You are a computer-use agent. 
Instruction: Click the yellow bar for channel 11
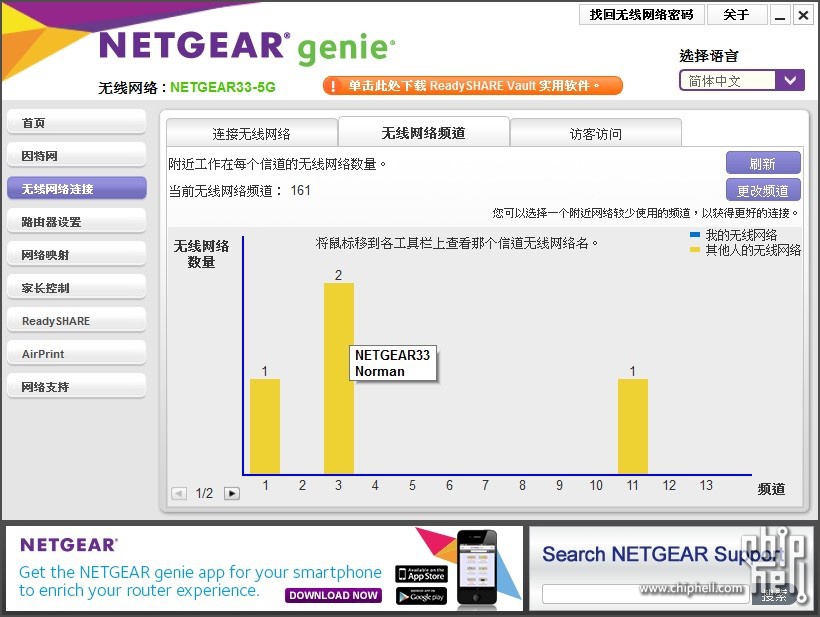(633, 426)
